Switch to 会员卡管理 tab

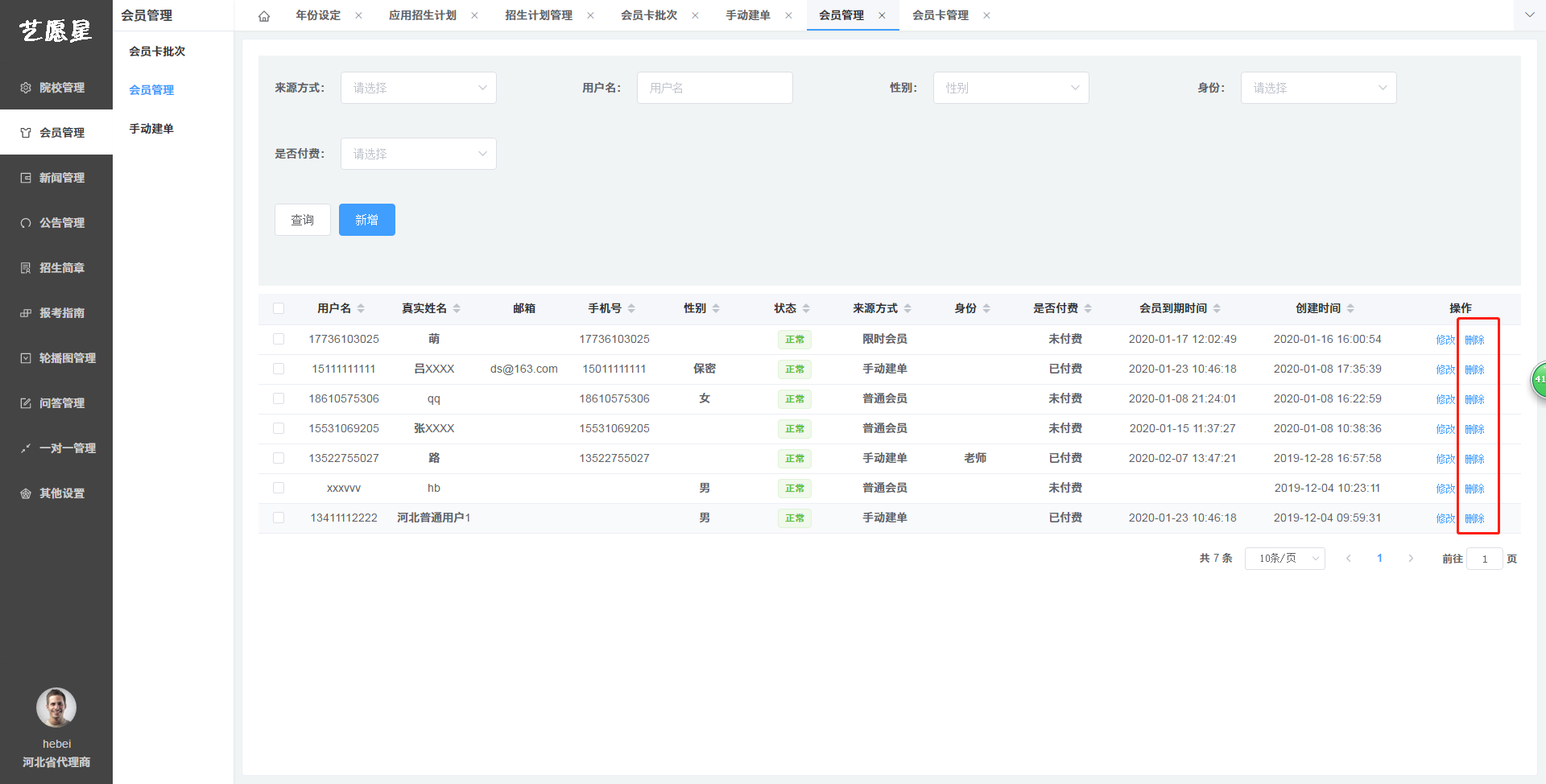point(940,15)
